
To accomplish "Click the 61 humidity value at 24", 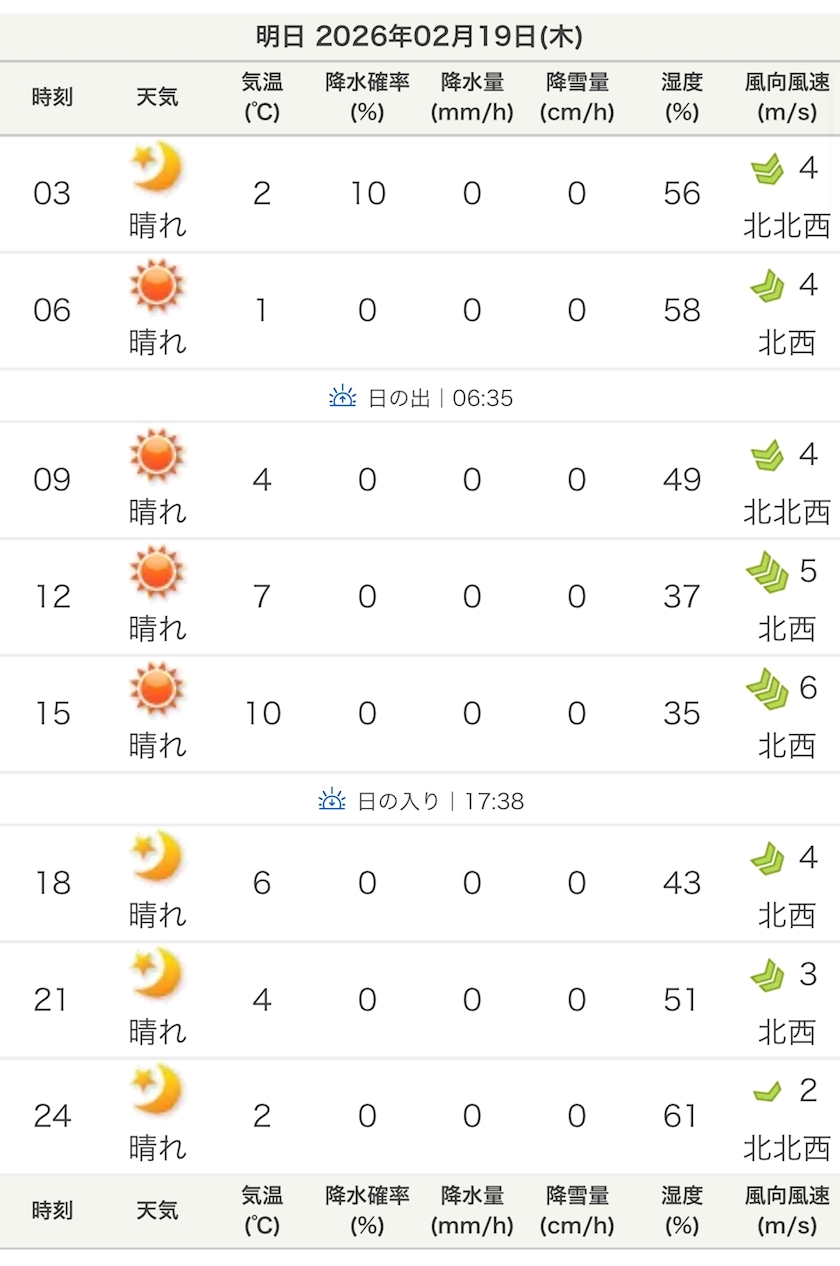I will 681,1116.
